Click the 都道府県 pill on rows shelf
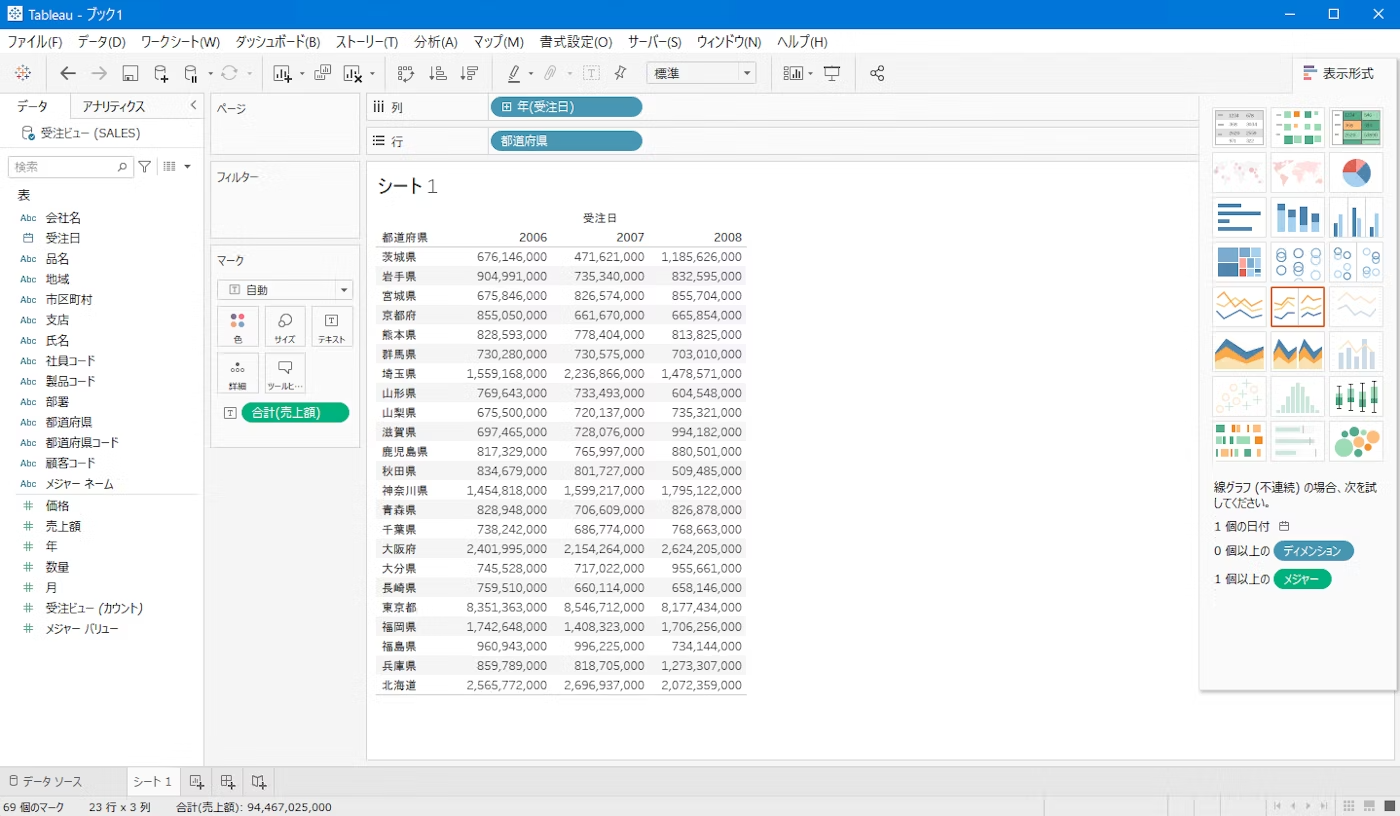The image size is (1400, 816). click(x=565, y=141)
